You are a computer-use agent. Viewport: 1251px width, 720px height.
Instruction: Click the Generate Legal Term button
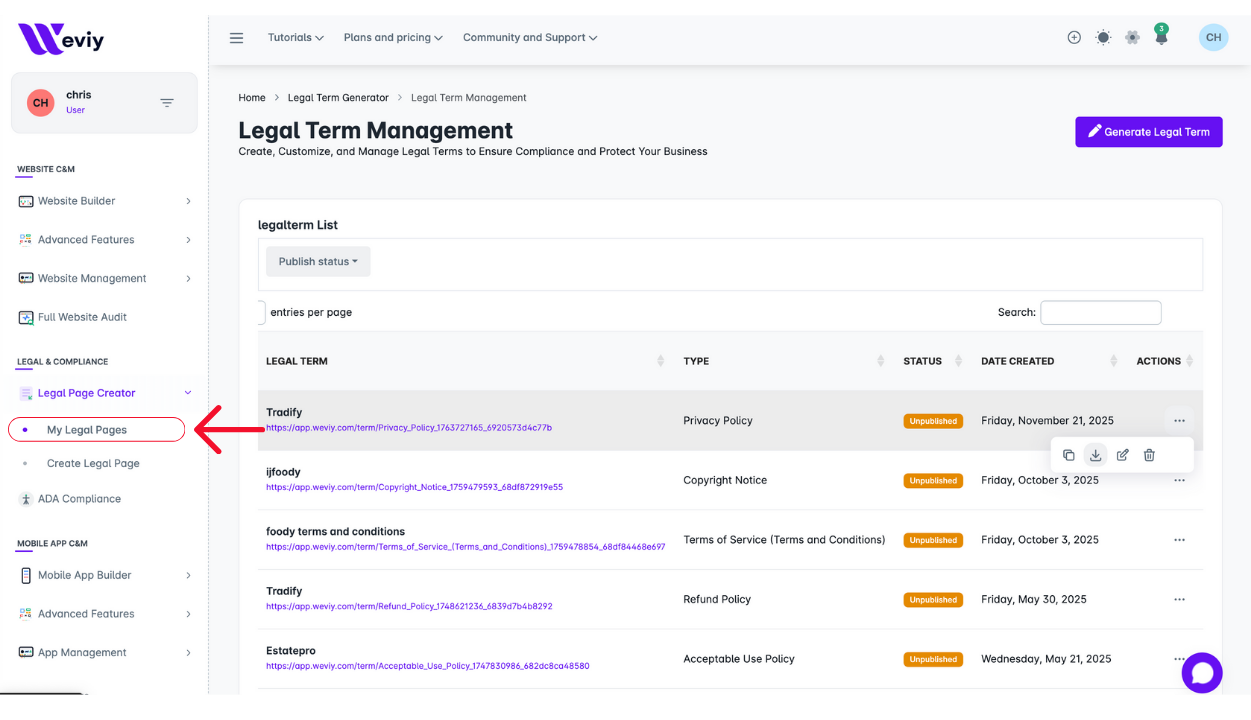[1148, 132]
